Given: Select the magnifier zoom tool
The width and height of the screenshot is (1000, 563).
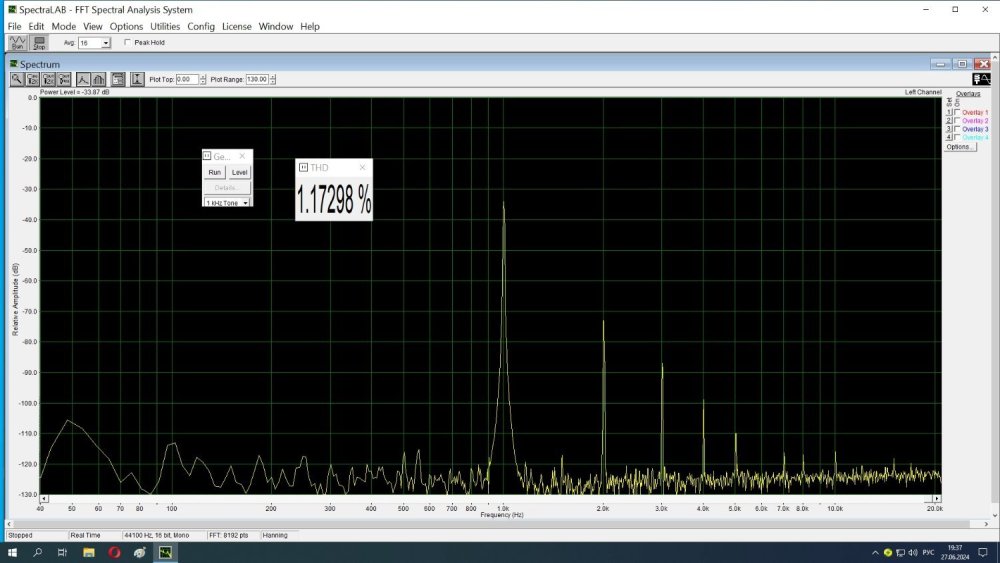Looking at the screenshot, I should (x=17, y=79).
